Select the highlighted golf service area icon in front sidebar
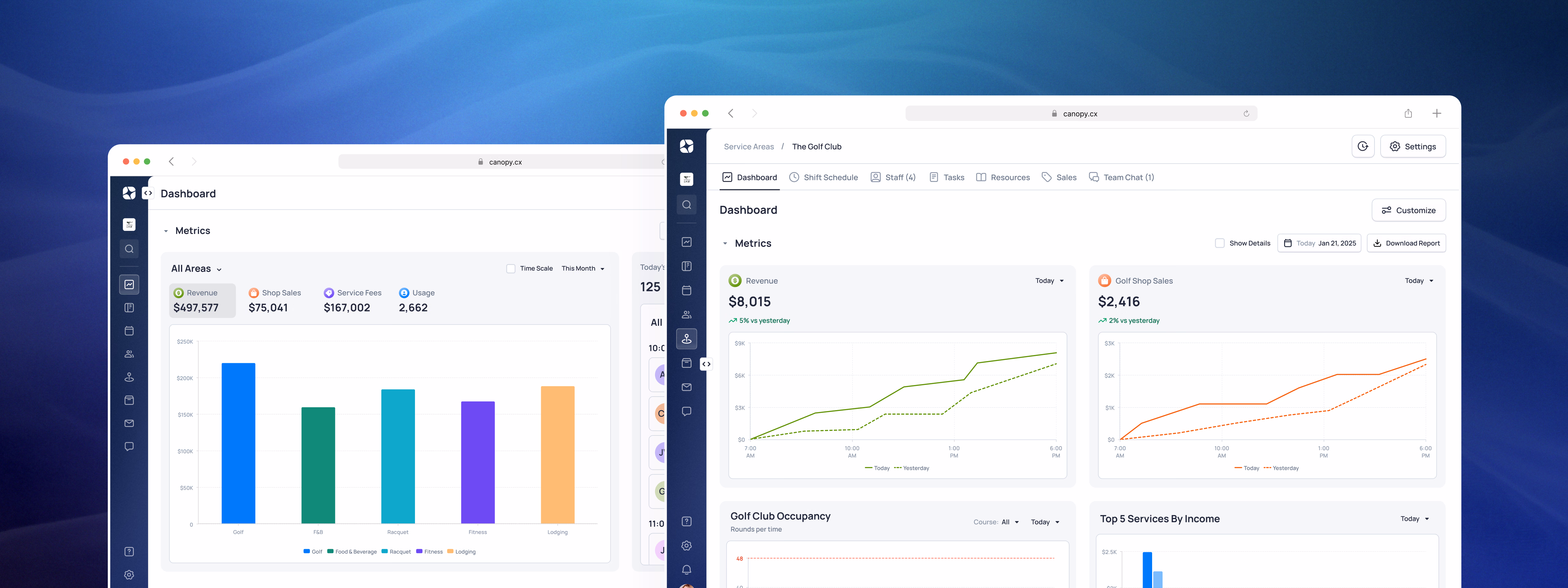The height and width of the screenshot is (588, 1568). click(687, 338)
